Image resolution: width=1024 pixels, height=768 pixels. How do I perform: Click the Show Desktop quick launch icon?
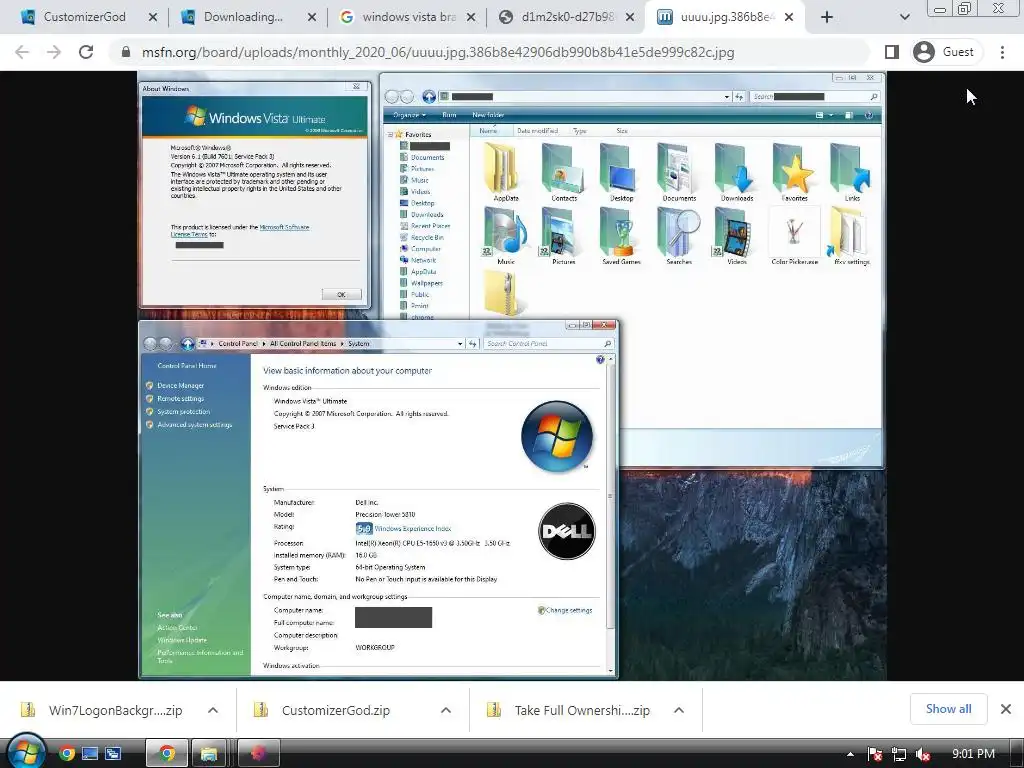coord(90,754)
